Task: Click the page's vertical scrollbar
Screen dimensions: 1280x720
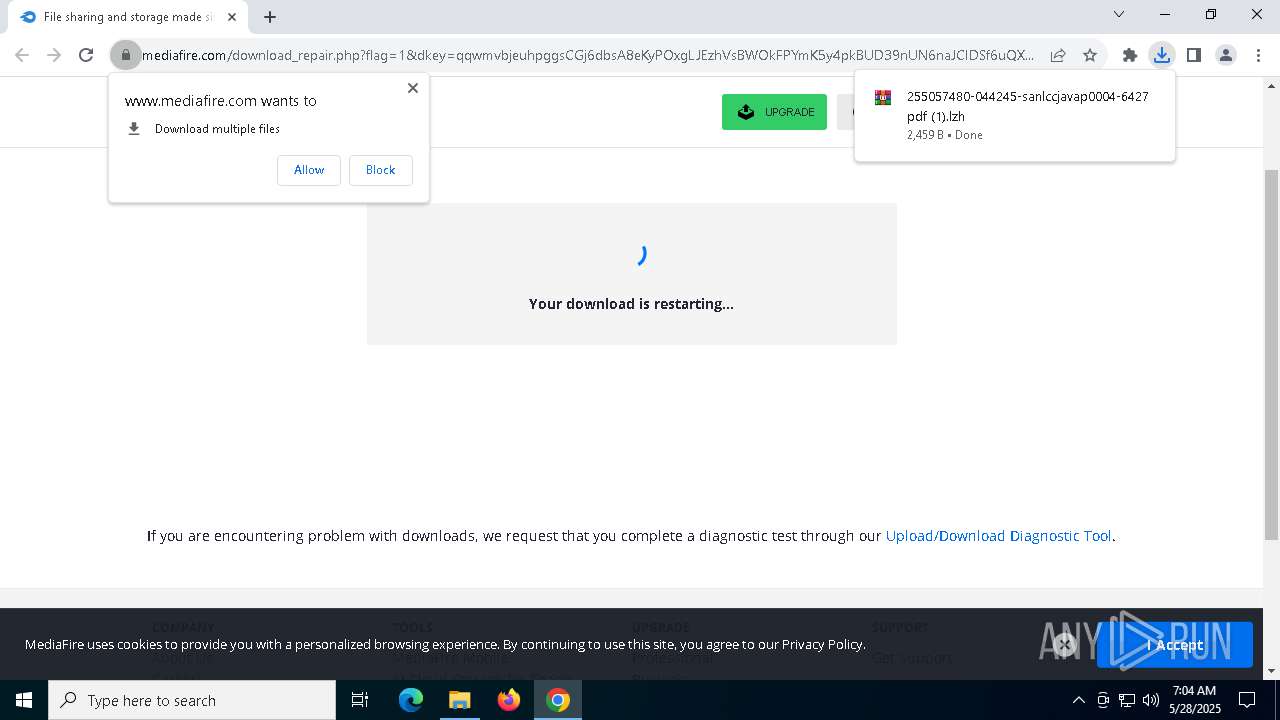Action: [x=1271, y=355]
